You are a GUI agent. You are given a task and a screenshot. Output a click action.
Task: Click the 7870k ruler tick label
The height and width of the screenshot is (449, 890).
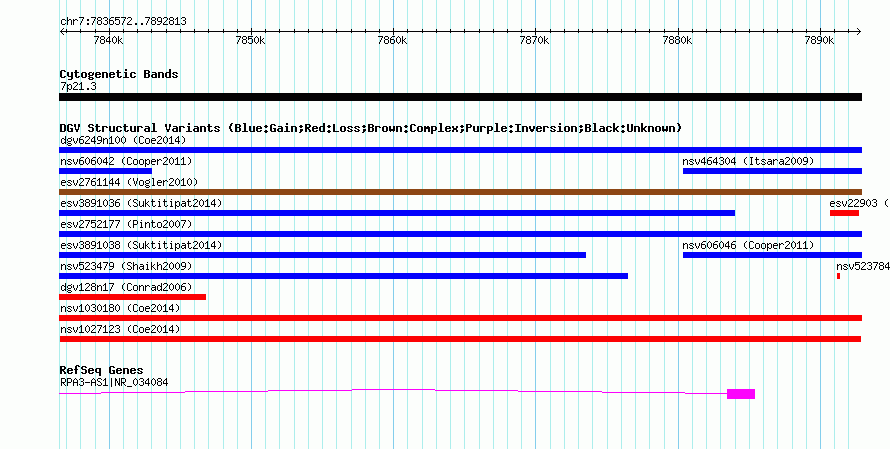(x=535, y=41)
